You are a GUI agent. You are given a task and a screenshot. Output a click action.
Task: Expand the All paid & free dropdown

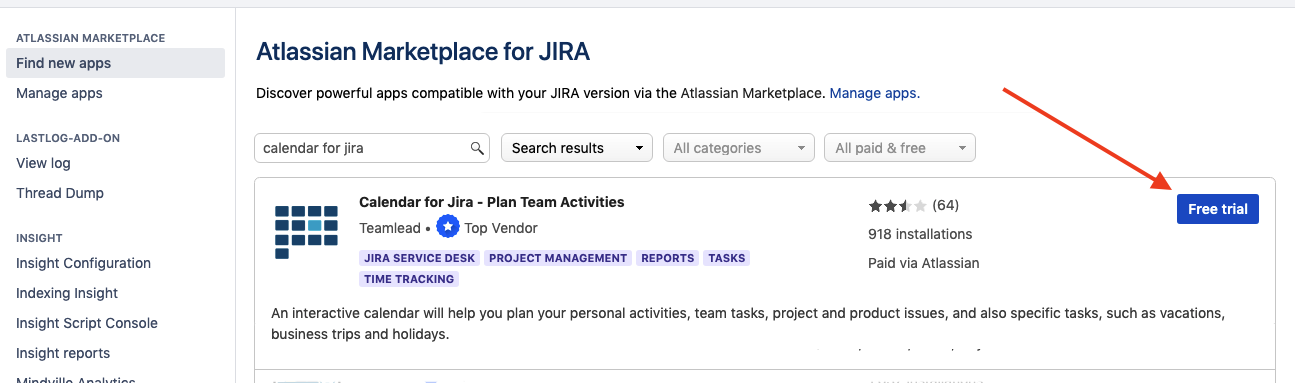point(900,148)
